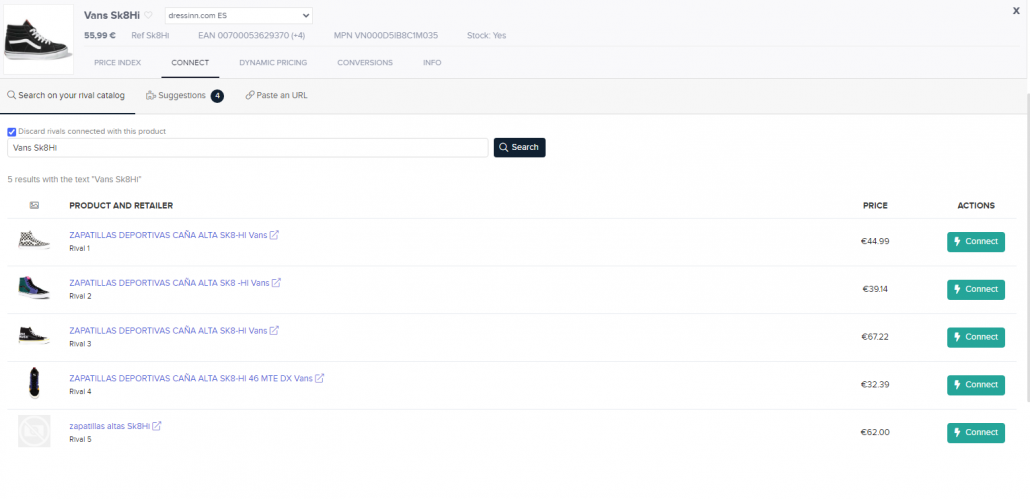Click the €62.00 price
The width and height of the screenshot is (1030, 499).
point(875,433)
